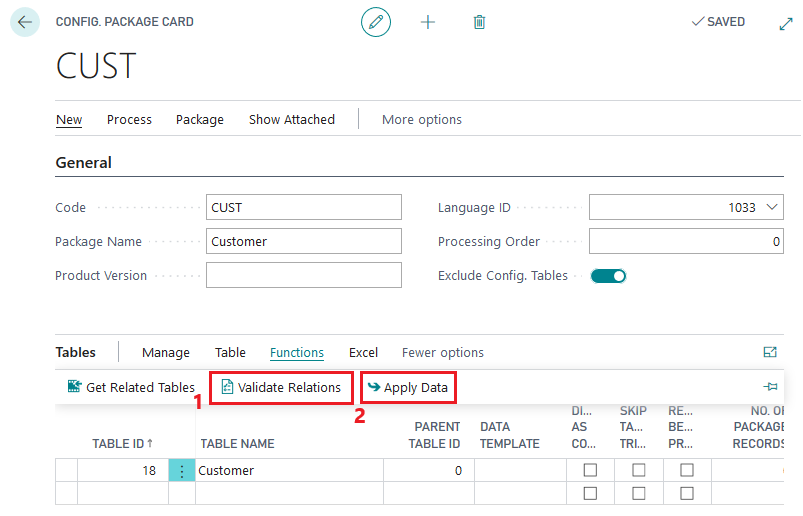
Task: Click Data Template cell in Customer row
Action: [520, 470]
